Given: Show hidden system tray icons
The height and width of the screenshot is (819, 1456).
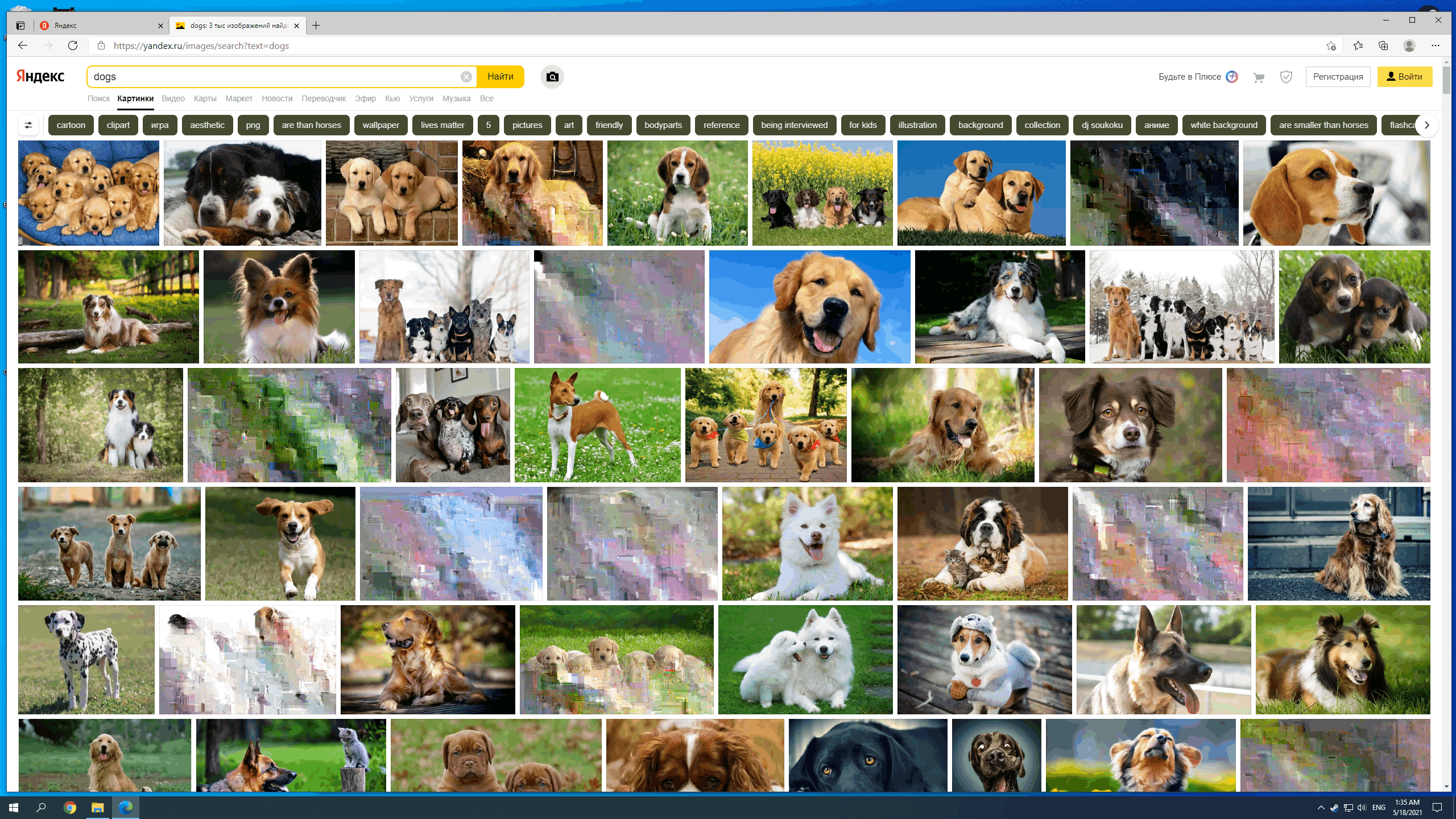Looking at the screenshot, I should pos(1321,808).
